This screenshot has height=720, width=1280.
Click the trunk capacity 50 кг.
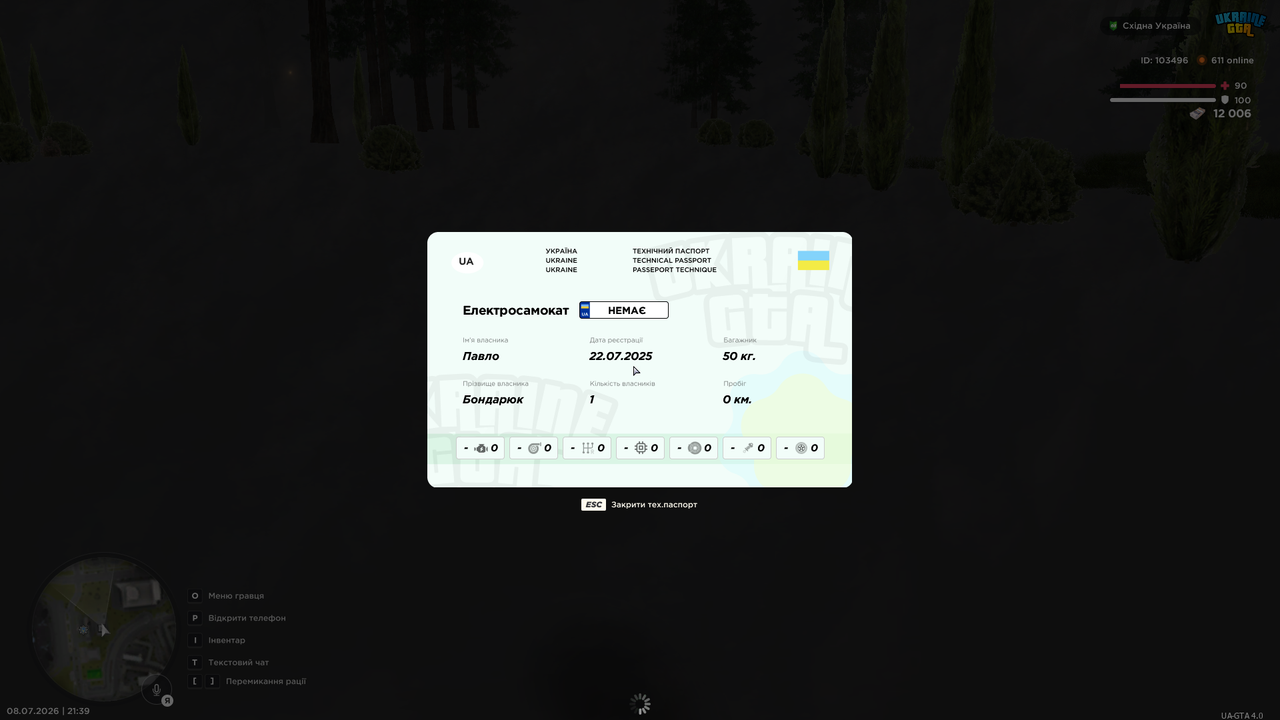(739, 356)
